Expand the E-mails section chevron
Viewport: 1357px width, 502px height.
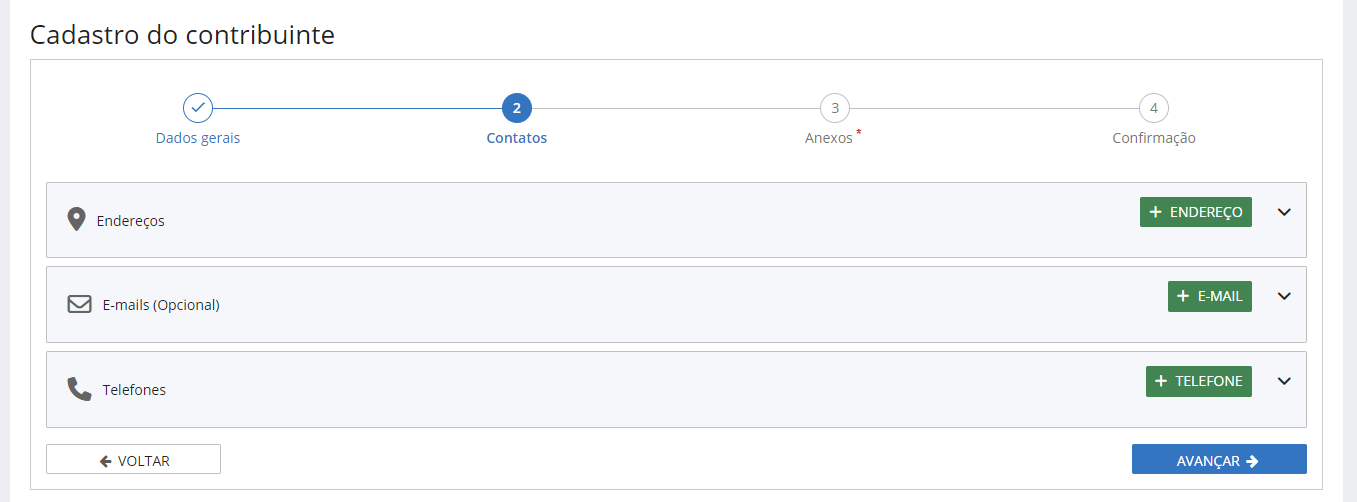click(1285, 296)
